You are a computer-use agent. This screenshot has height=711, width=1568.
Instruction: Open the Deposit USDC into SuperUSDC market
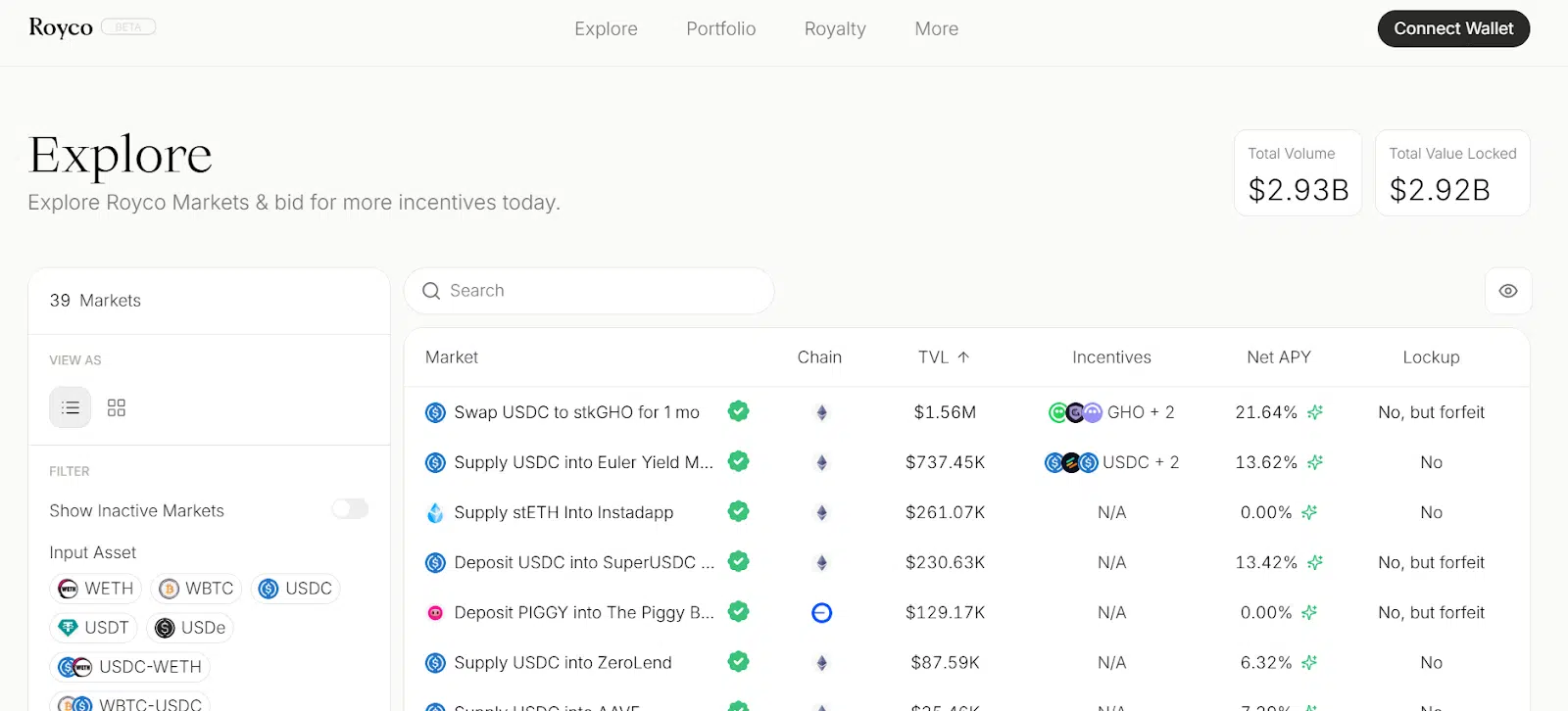[583, 562]
